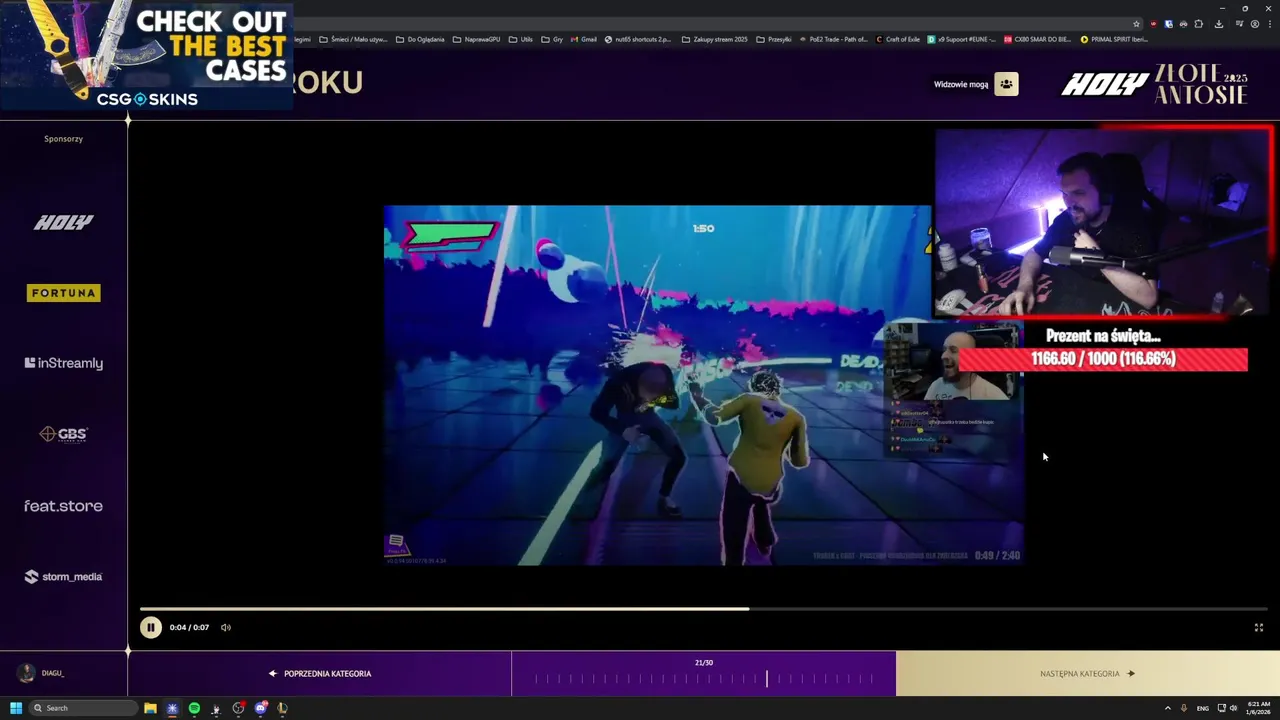Viewport: 1280px width, 720px height.
Task: Open the NaprawaGPU bookmark folder
Action: coord(476,39)
